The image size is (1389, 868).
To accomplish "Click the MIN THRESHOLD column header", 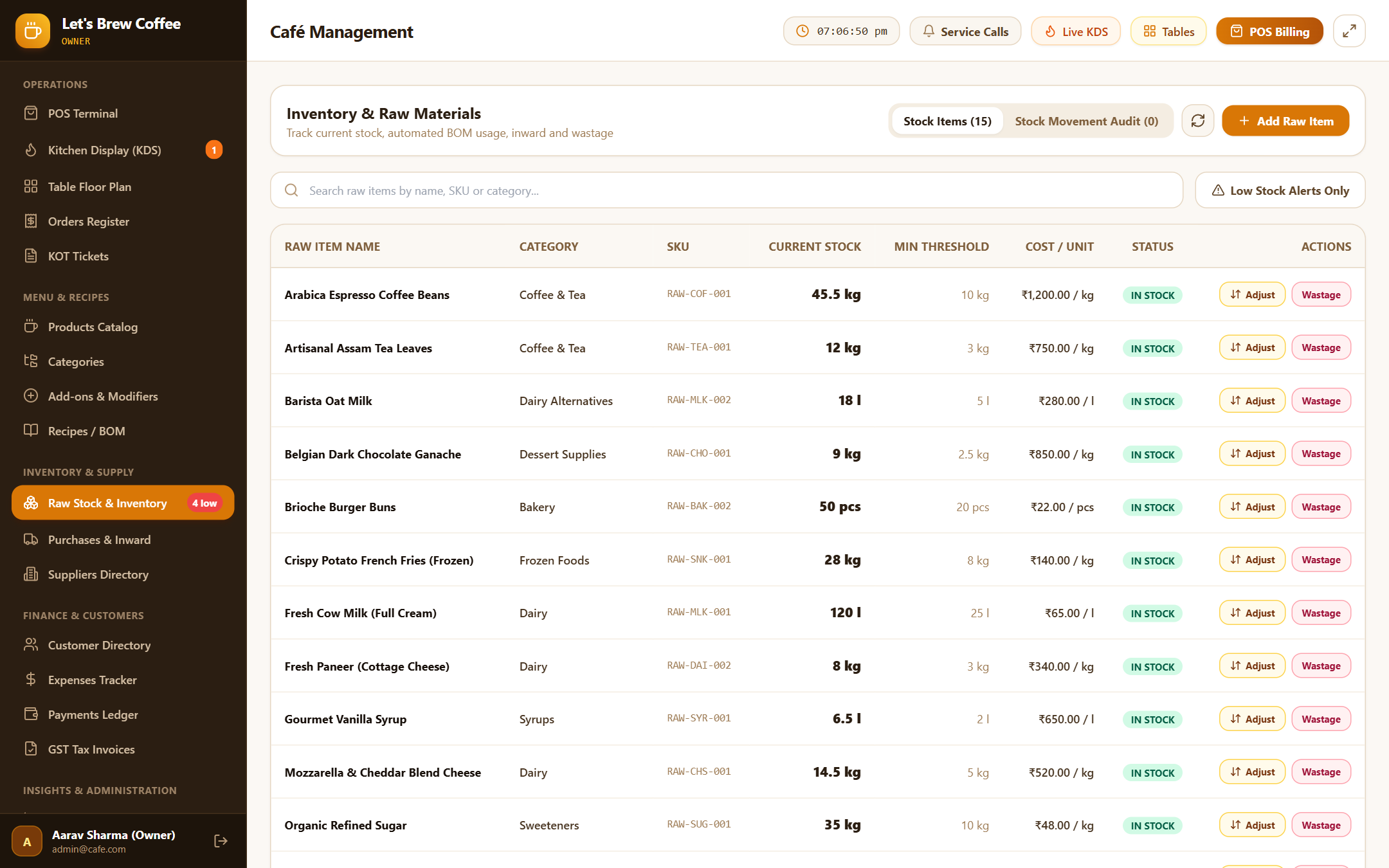I will click(x=941, y=246).
